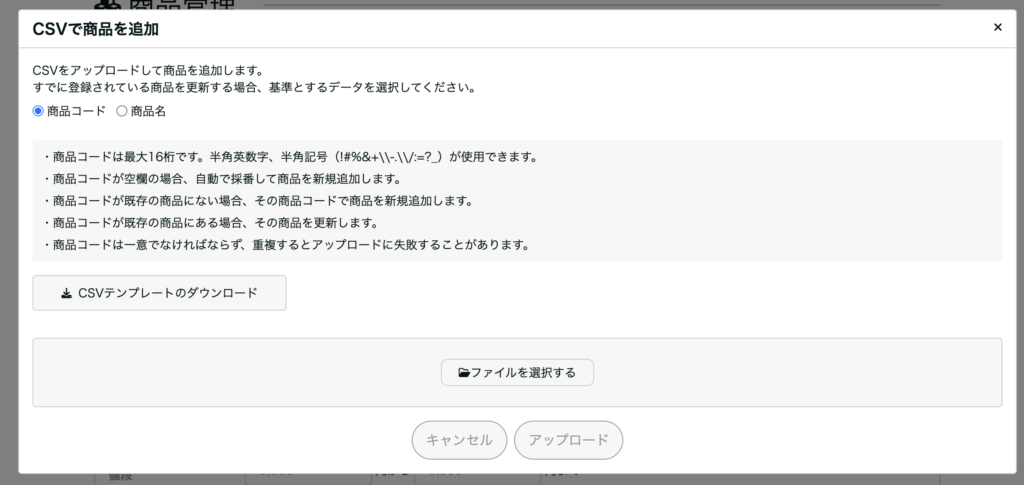
Task: Click the 商品名 radio label text
Action: (x=148, y=111)
